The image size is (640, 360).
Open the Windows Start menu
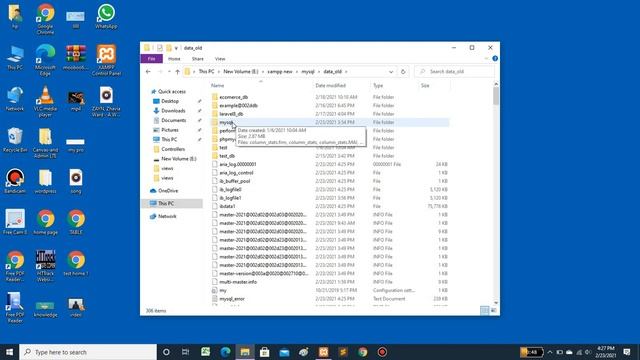[9, 352]
